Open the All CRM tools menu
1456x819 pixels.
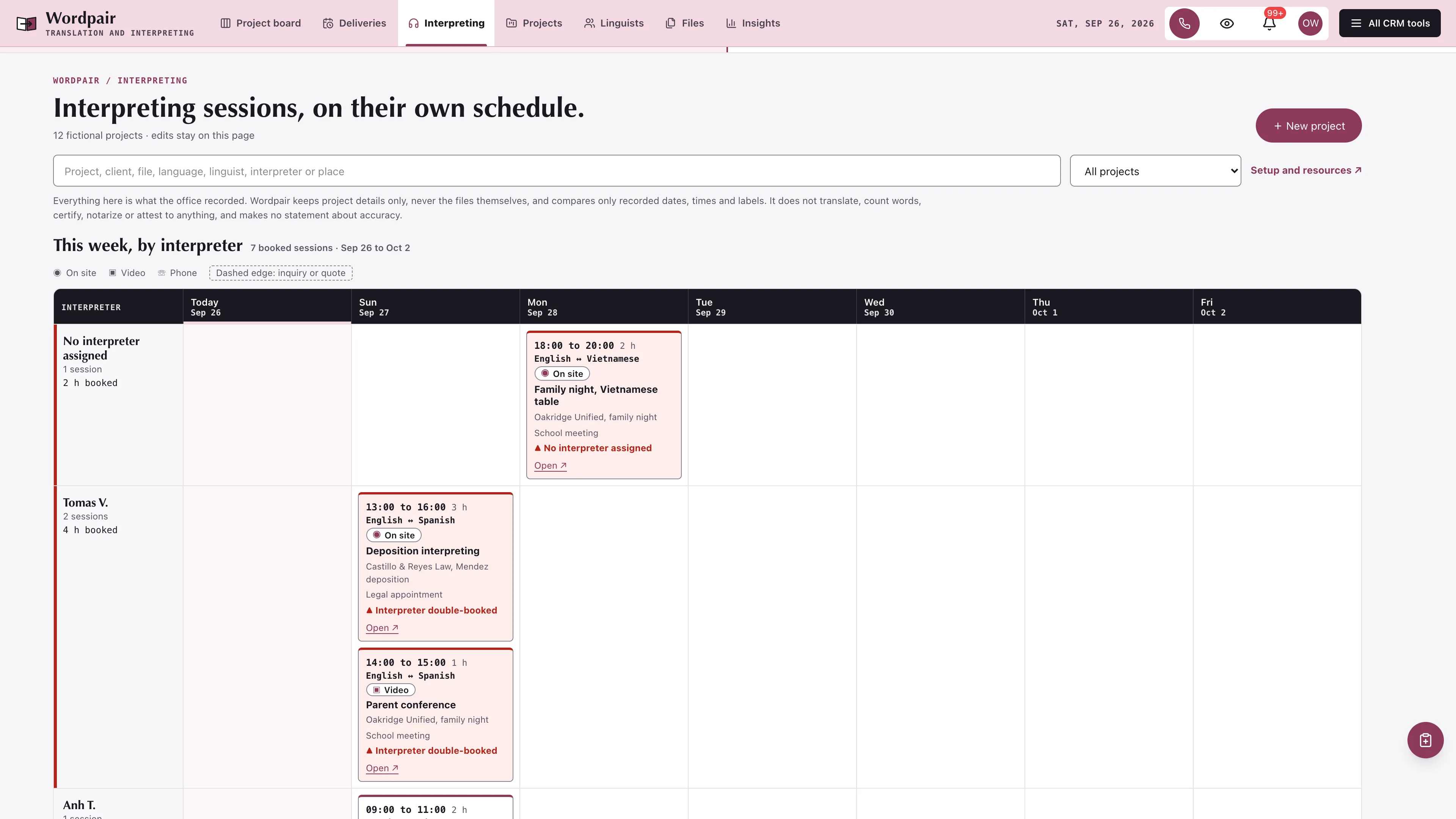point(1389,23)
